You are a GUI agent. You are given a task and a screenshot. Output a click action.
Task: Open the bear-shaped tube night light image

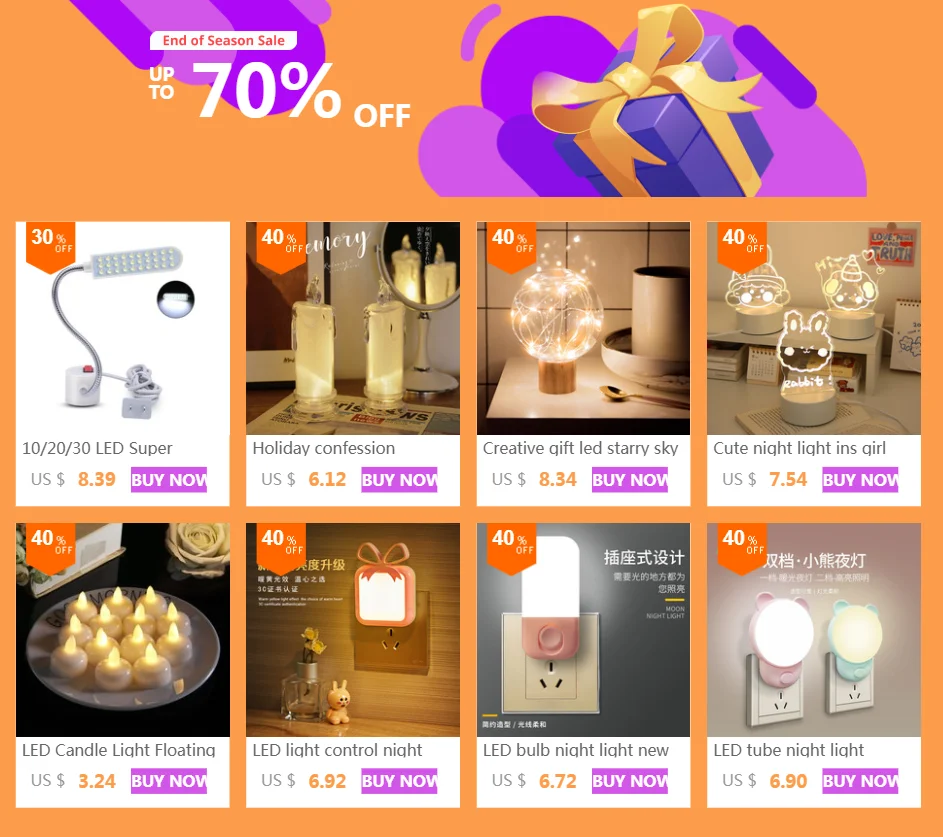click(x=814, y=630)
